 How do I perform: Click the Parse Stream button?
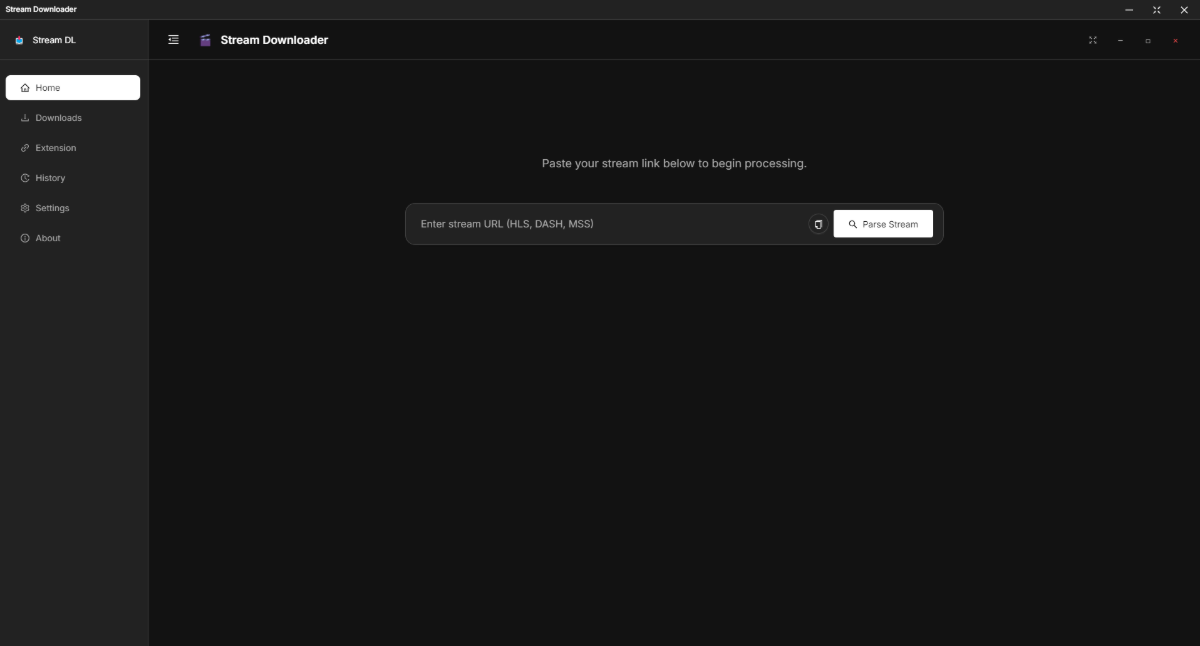click(883, 224)
